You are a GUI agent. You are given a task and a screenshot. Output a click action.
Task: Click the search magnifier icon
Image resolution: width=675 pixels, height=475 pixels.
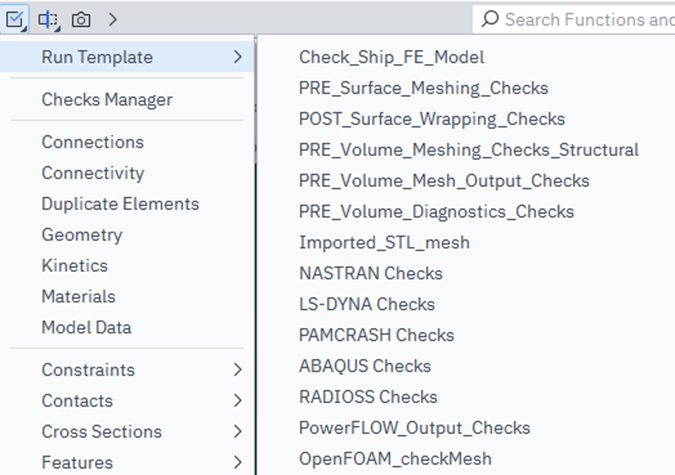pos(490,19)
